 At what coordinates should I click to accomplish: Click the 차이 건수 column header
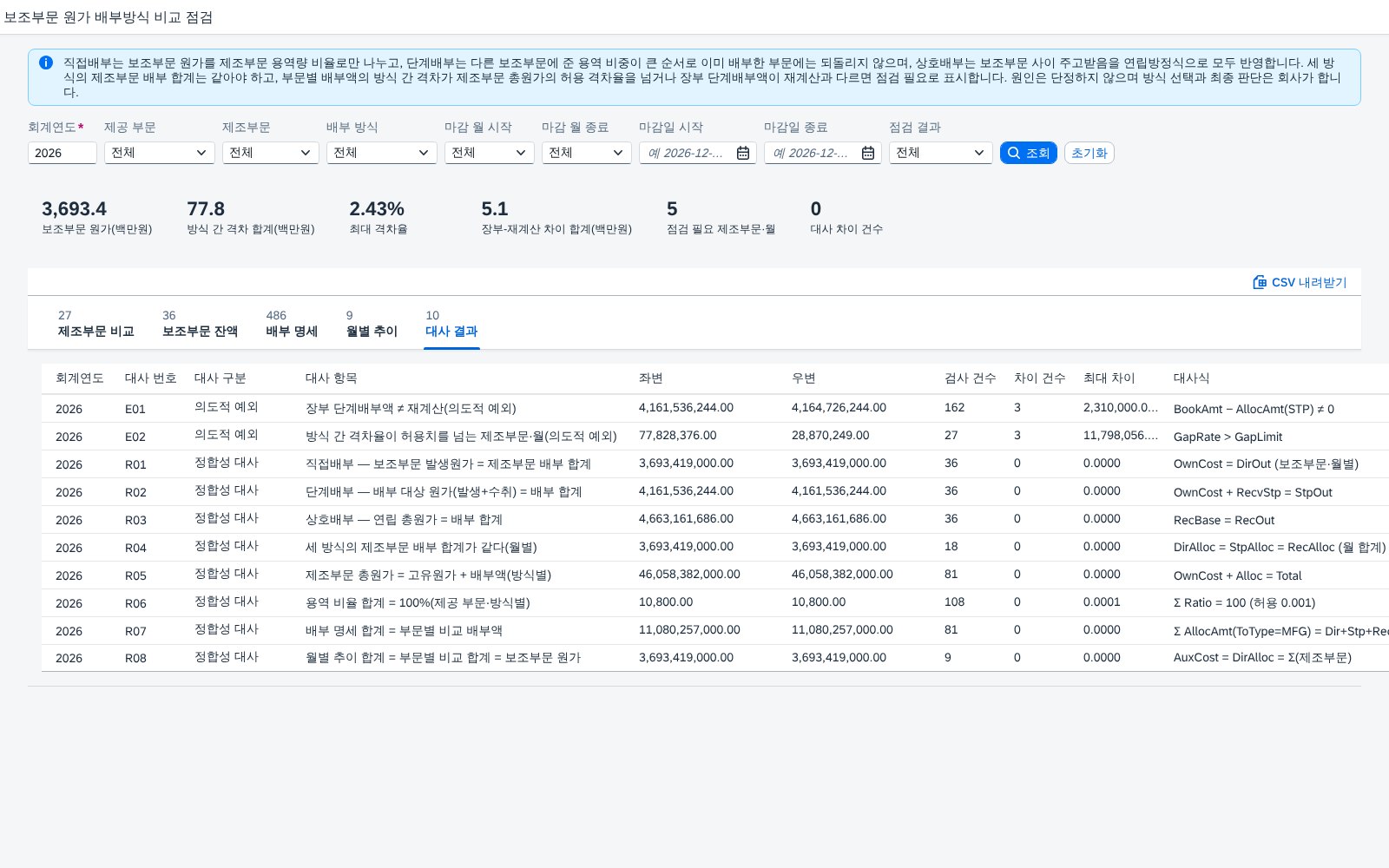1040,378
